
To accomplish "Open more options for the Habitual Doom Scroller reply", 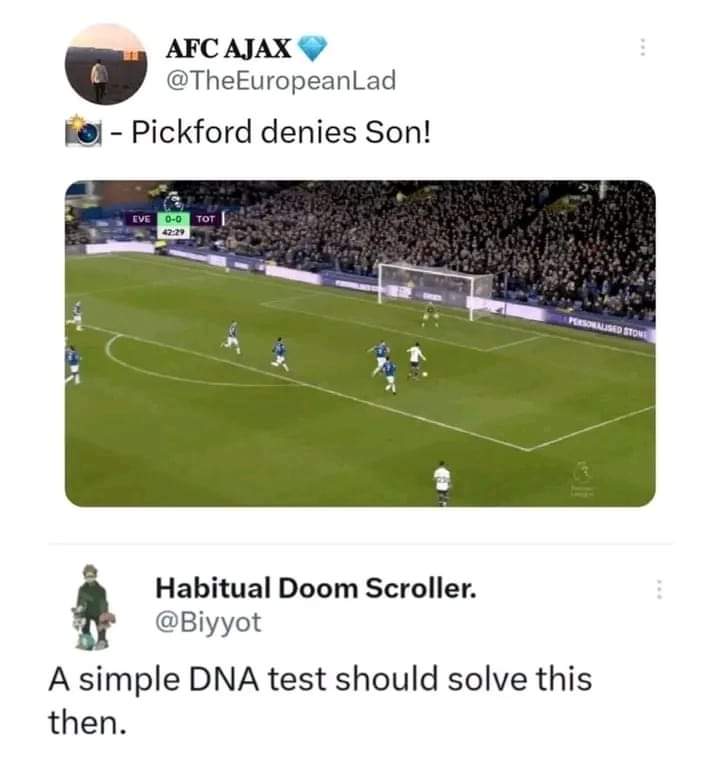I will pyautogui.click(x=659, y=589).
